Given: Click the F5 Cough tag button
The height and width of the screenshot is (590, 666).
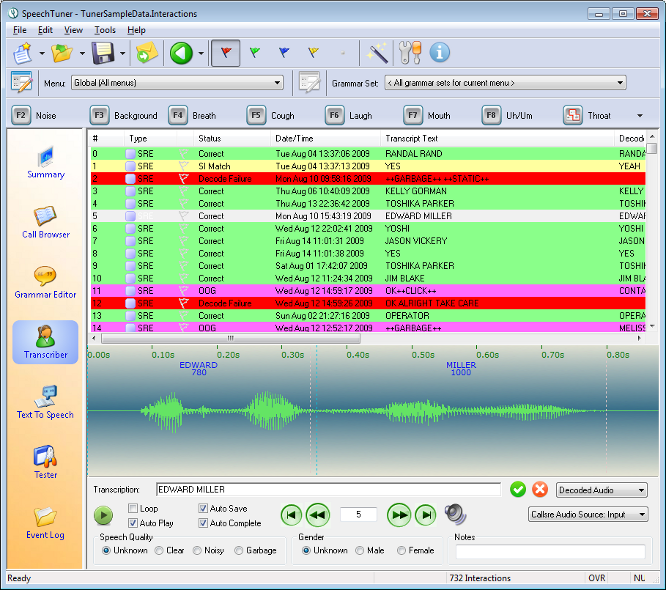Looking at the screenshot, I should coord(271,115).
